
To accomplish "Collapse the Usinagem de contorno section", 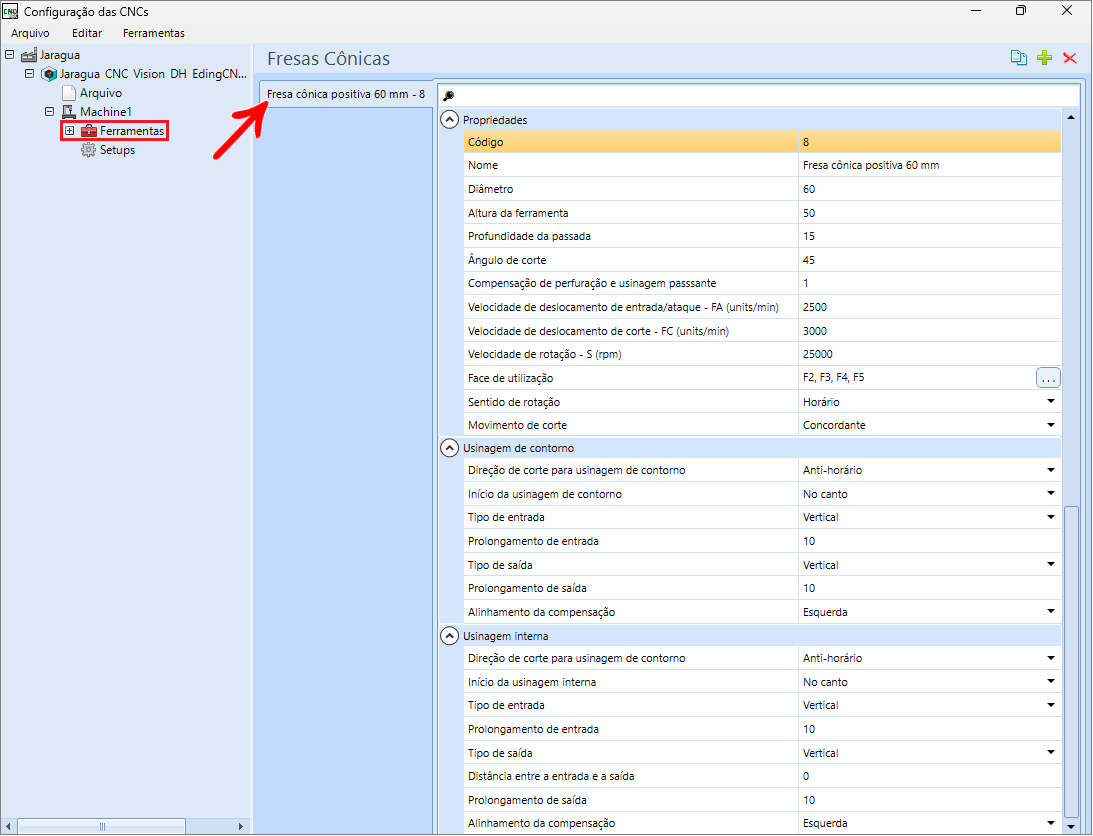I will [450, 448].
